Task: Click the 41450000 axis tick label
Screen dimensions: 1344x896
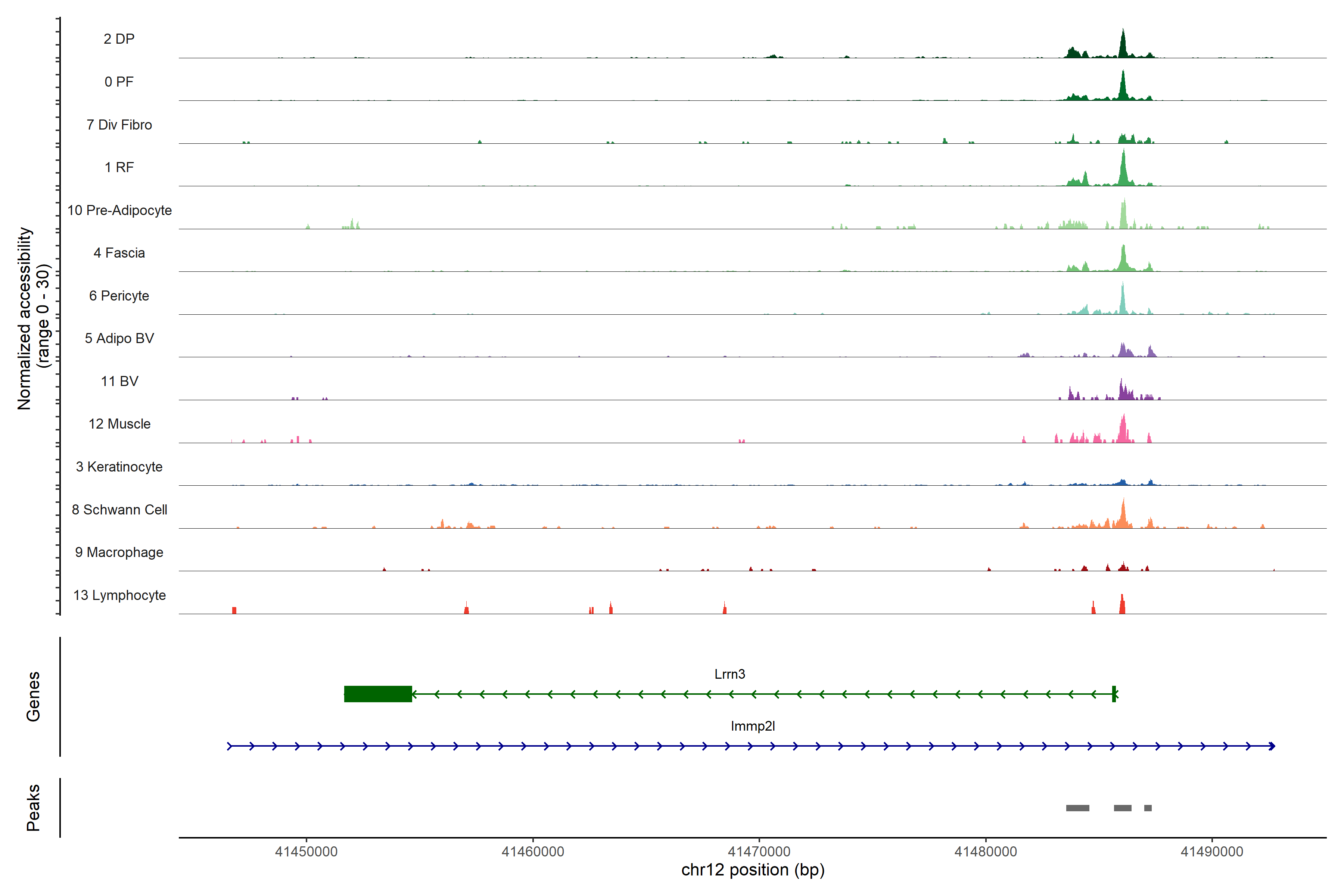Action: click(x=306, y=852)
